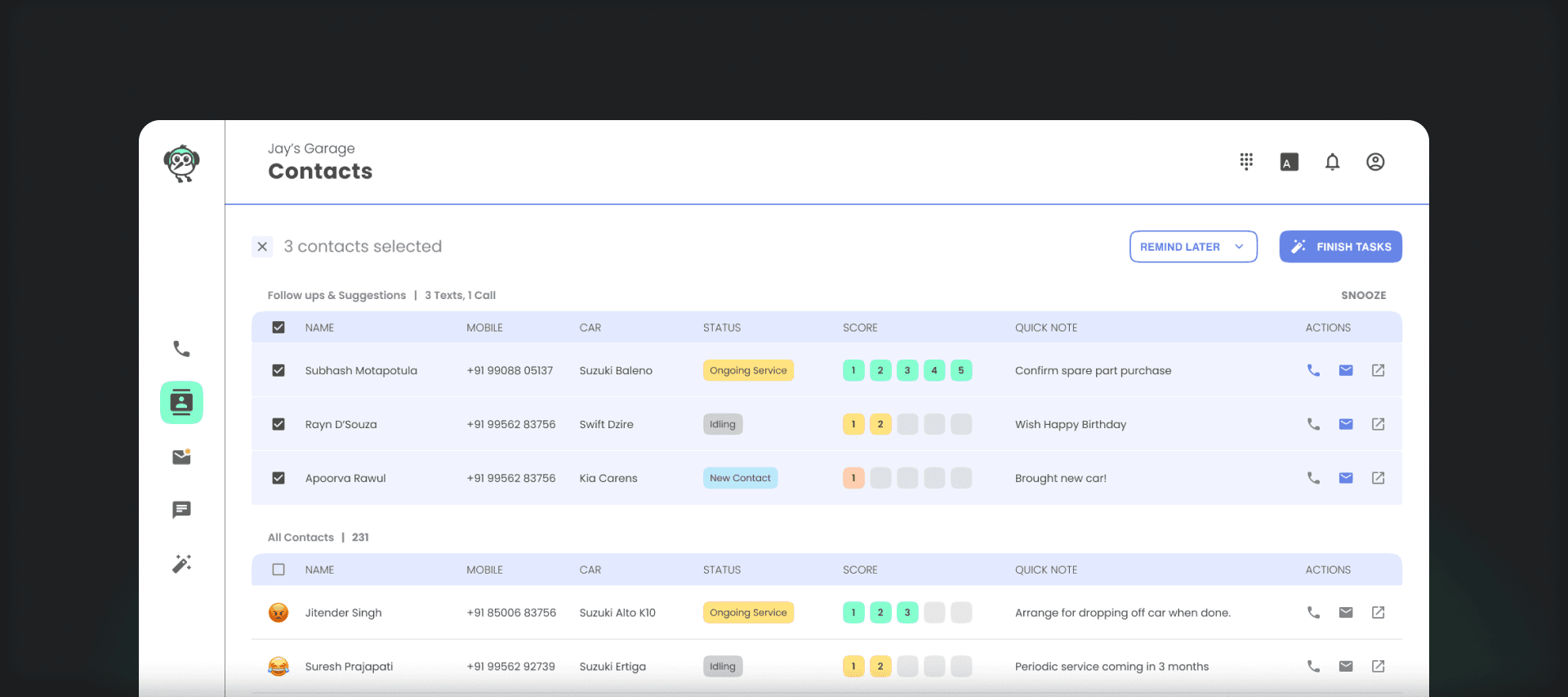Uncheck Rayn D'Souza's row checkbox
This screenshot has width=1568, height=697.
coord(278,424)
